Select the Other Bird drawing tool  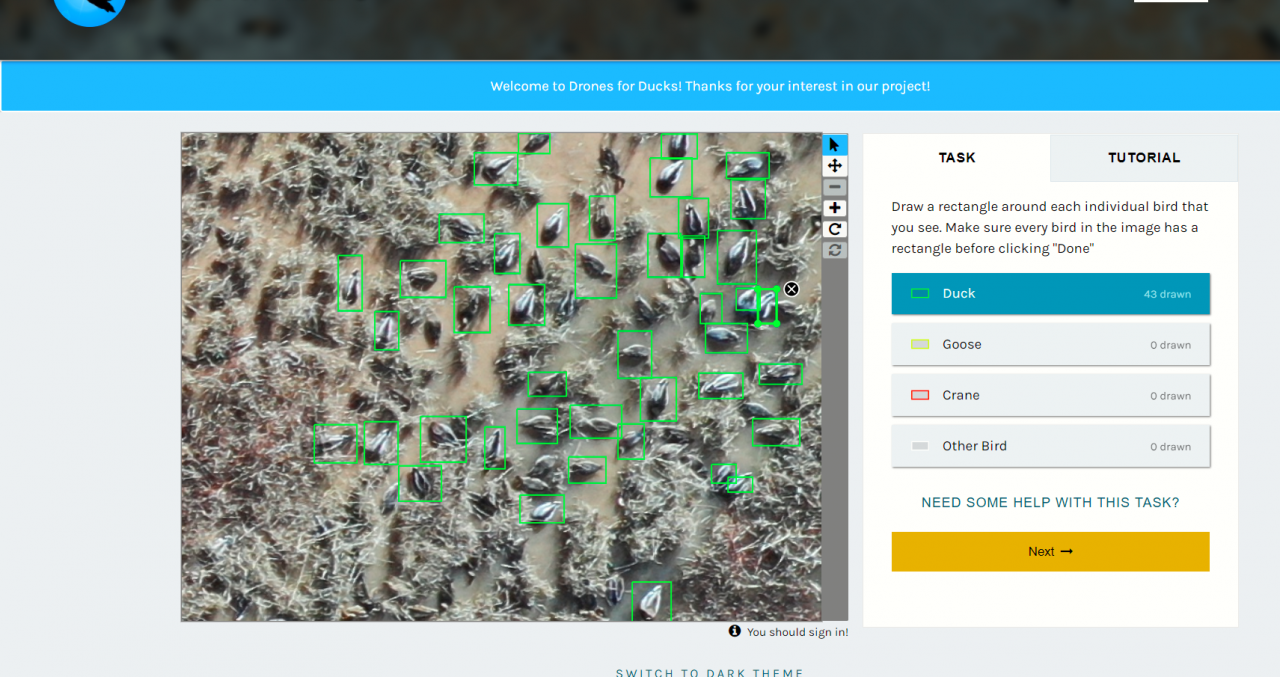1051,447
